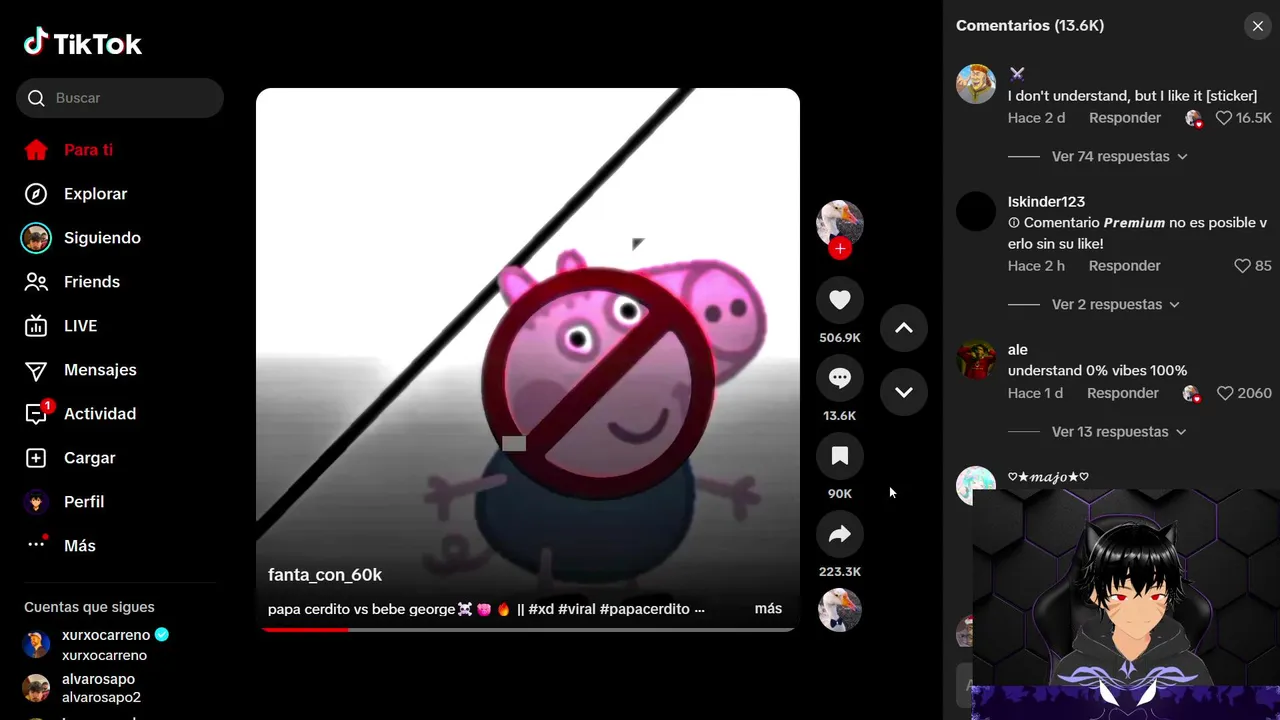Image resolution: width=1280 pixels, height=720 pixels.
Task: Click the compass icon beside Explorar
Action: 36,194
